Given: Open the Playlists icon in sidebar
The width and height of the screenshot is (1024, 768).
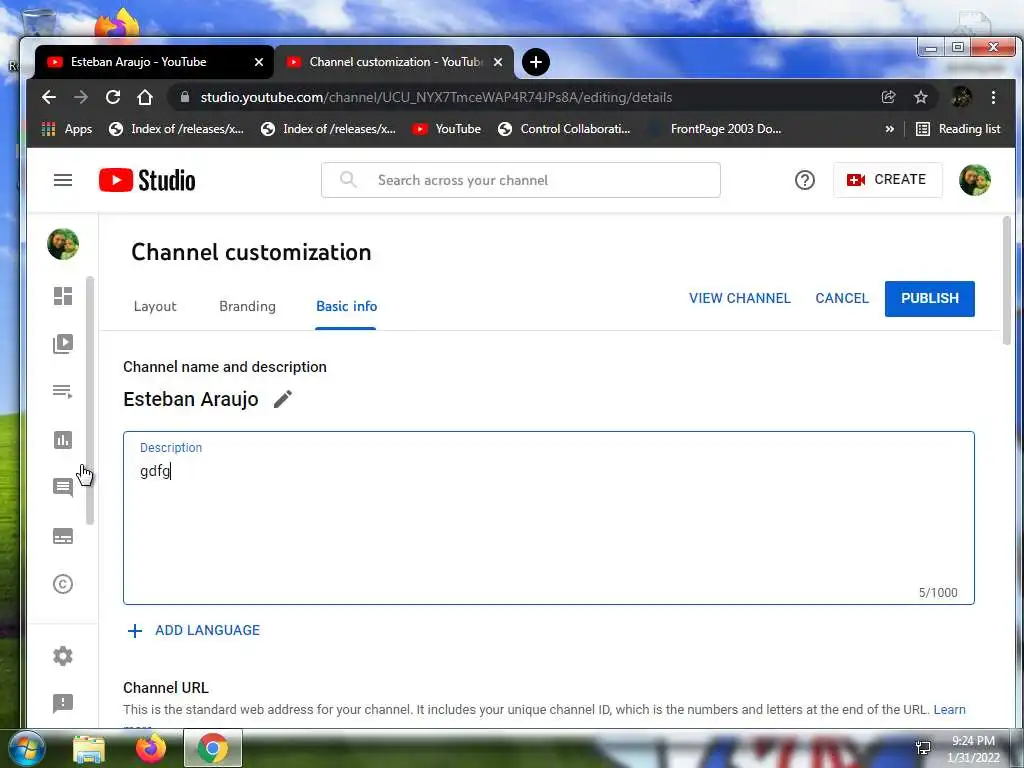Looking at the screenshot, I should pos(63,391).
